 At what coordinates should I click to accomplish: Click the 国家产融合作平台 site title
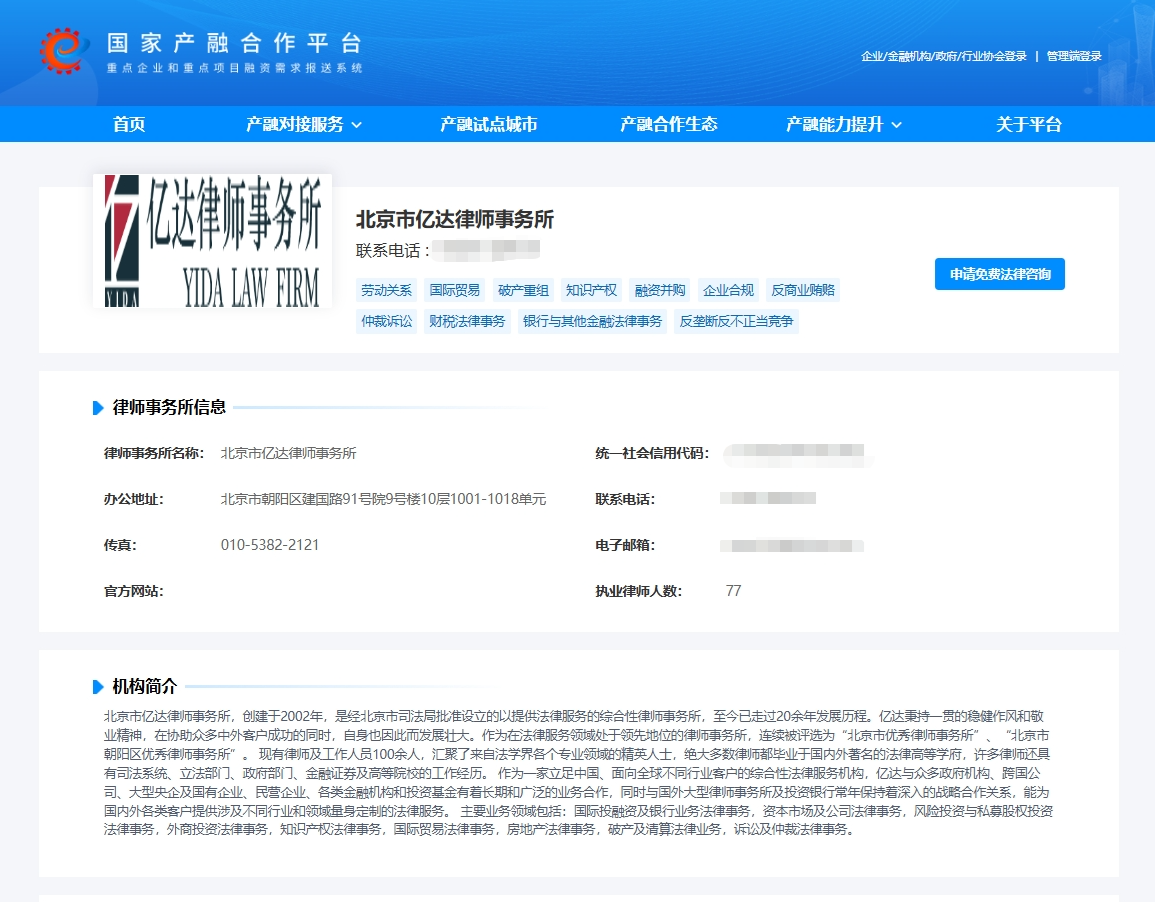click(234, 43)
